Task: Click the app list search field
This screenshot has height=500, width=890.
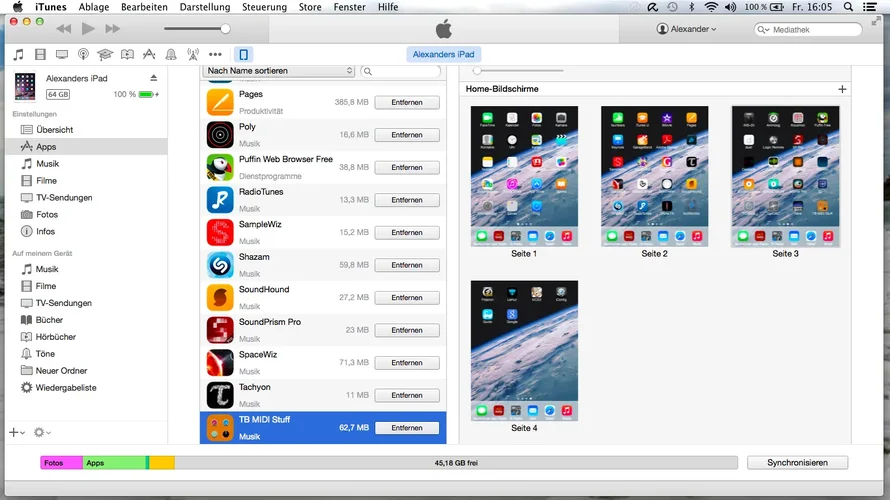Action: coord(401,71)
